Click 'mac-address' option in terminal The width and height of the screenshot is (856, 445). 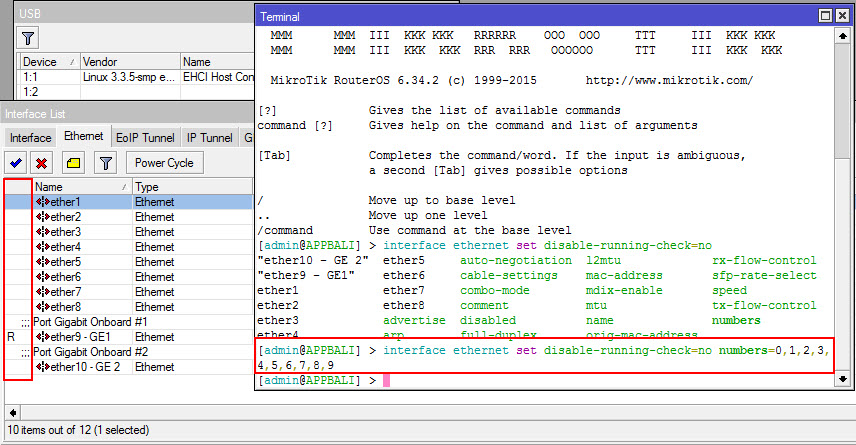point(624,276)
